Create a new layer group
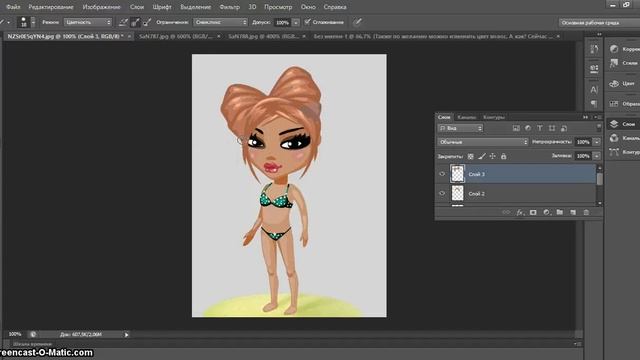Image resolution: width=640 pixels, height=360 pixels. tap(560, 212)
